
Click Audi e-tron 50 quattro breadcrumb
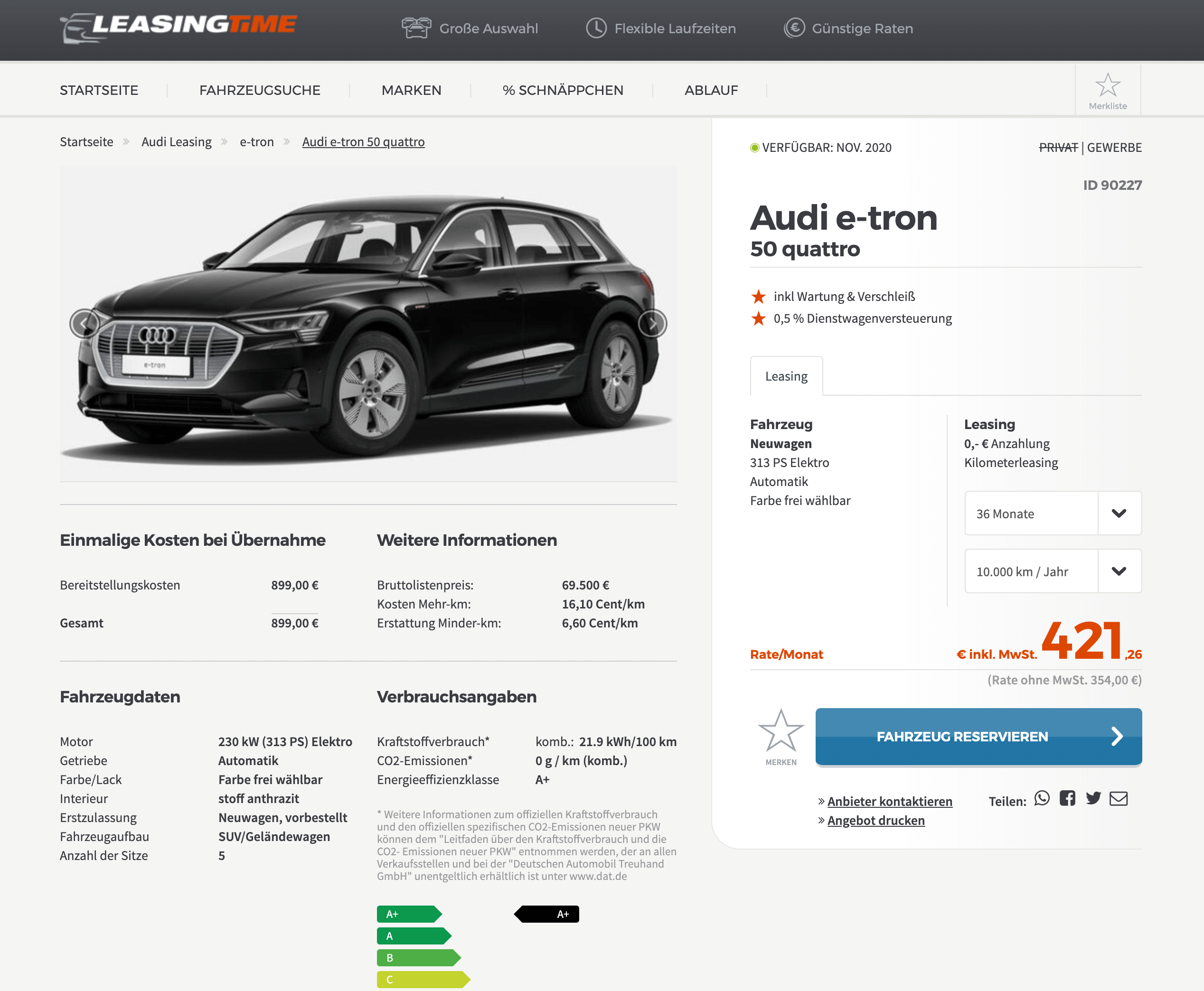363,141
